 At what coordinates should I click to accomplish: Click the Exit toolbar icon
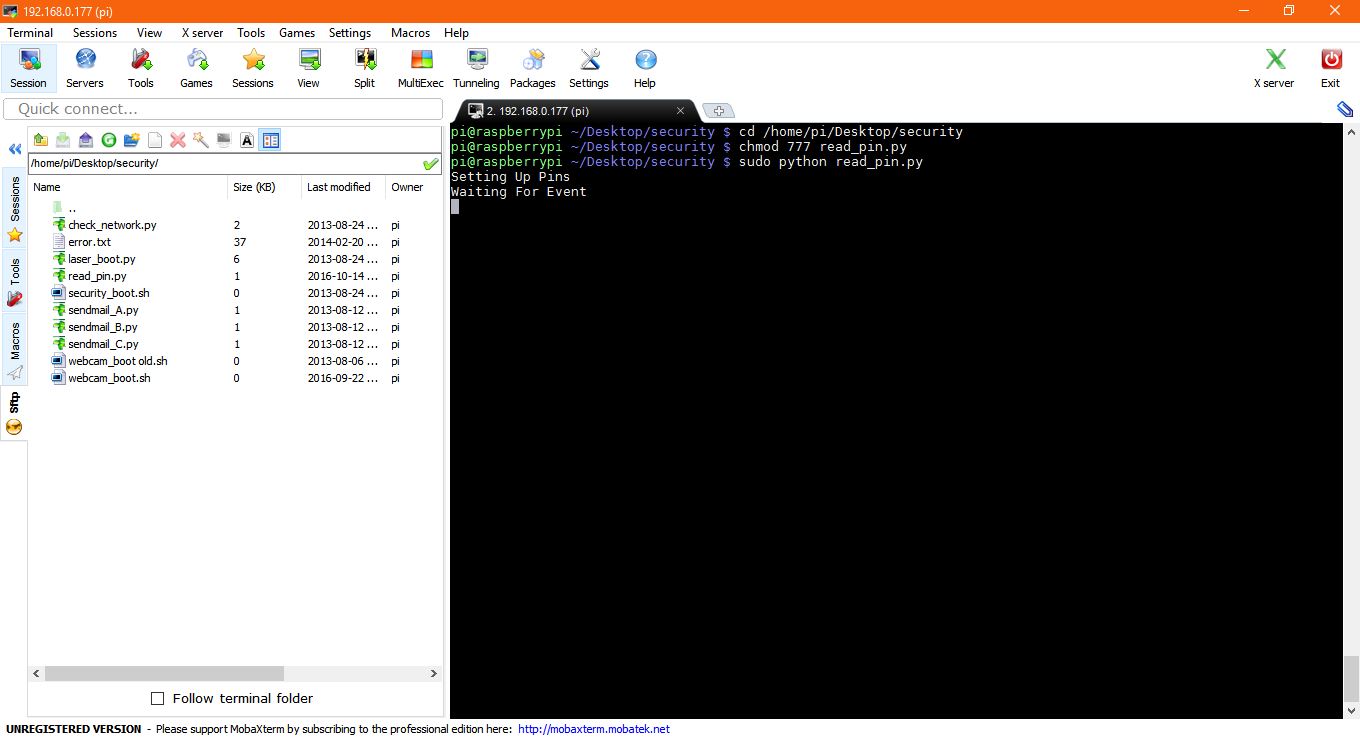click(1331, 68)
